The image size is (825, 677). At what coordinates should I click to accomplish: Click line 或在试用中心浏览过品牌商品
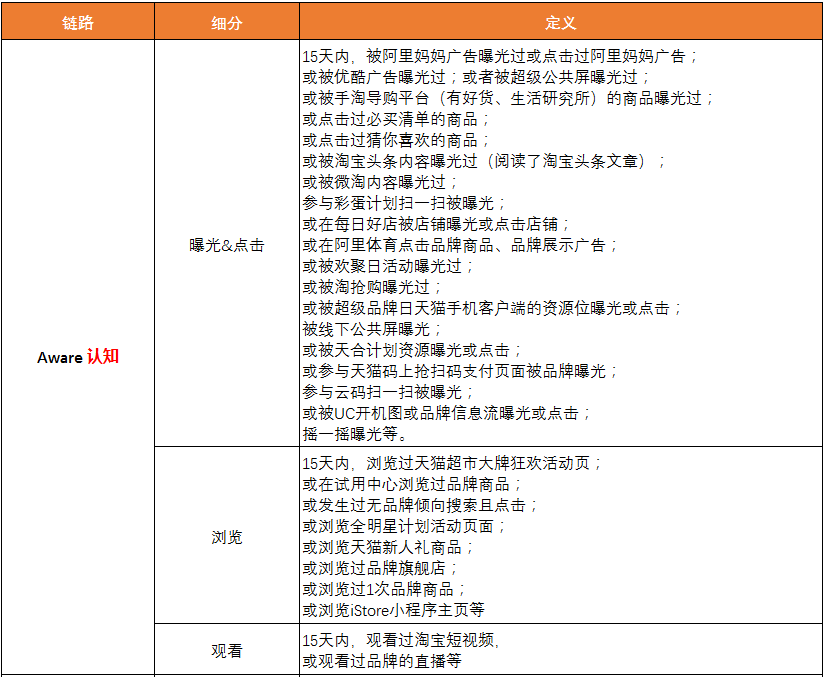click(412, 484)
